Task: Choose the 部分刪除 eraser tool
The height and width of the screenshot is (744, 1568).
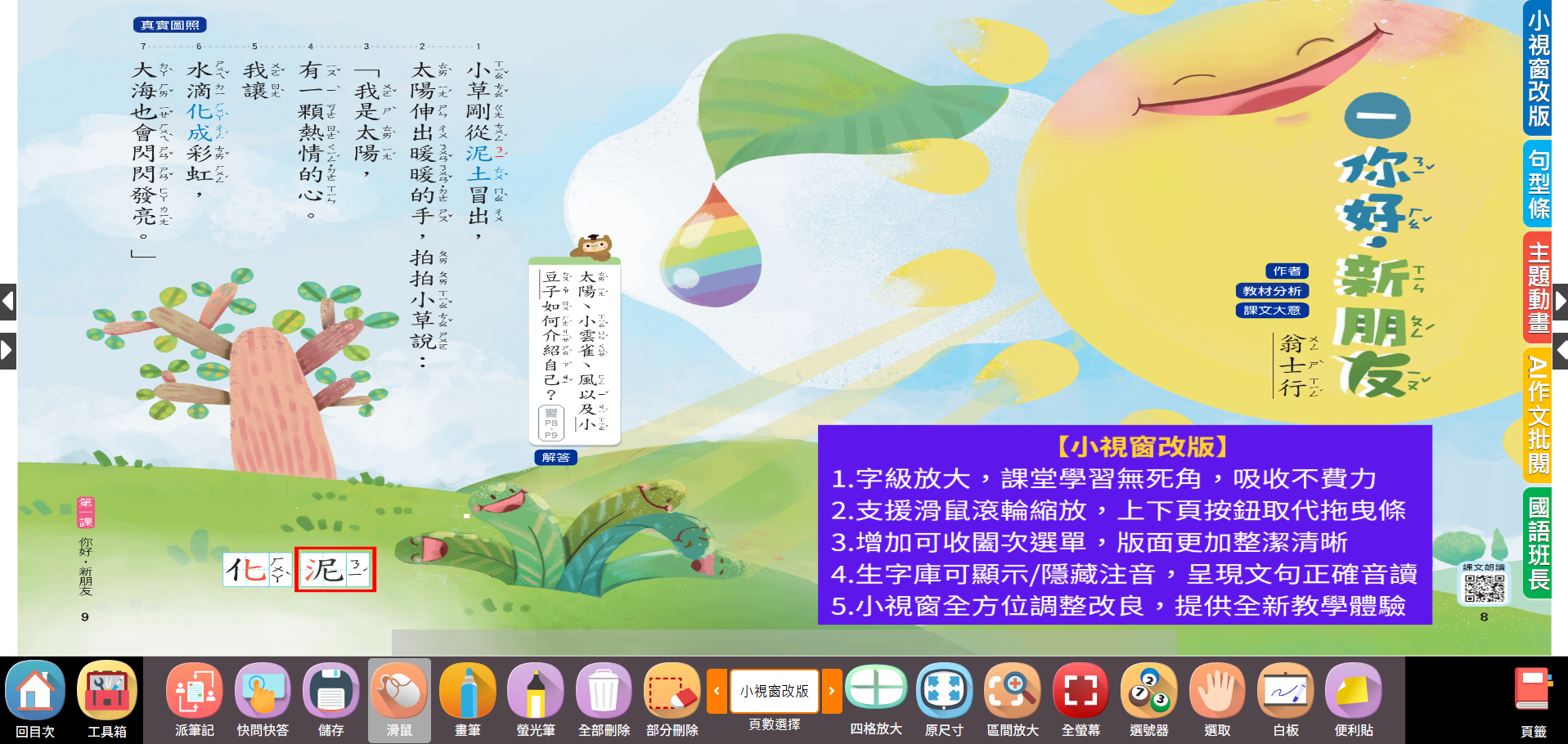Action: point(672,691)
